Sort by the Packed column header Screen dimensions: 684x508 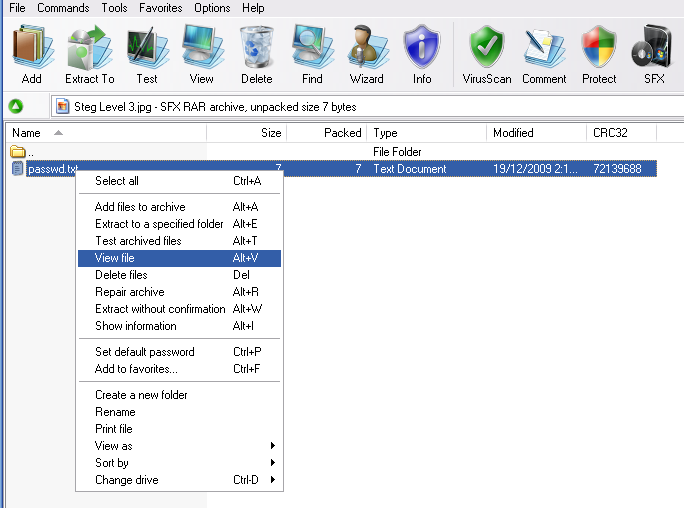327,133
